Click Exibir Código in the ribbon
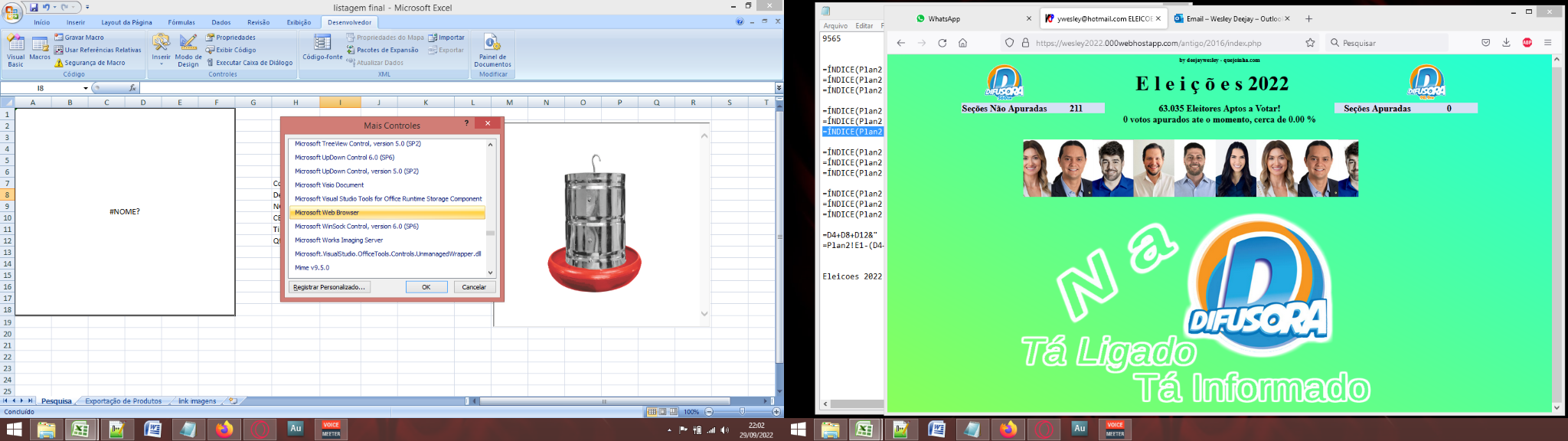Viewport: 1568px width, 441px height. pos(230,50)
